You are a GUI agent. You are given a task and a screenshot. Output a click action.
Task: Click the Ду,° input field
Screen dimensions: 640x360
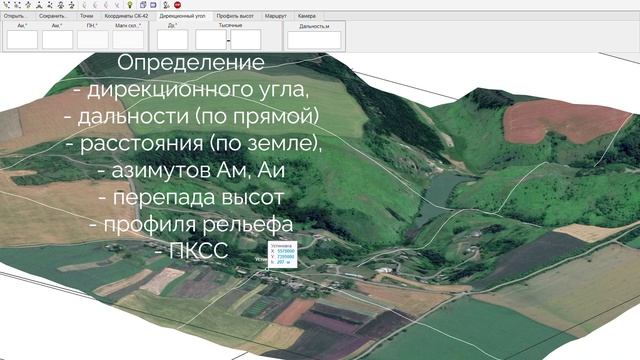pos(173,40)
